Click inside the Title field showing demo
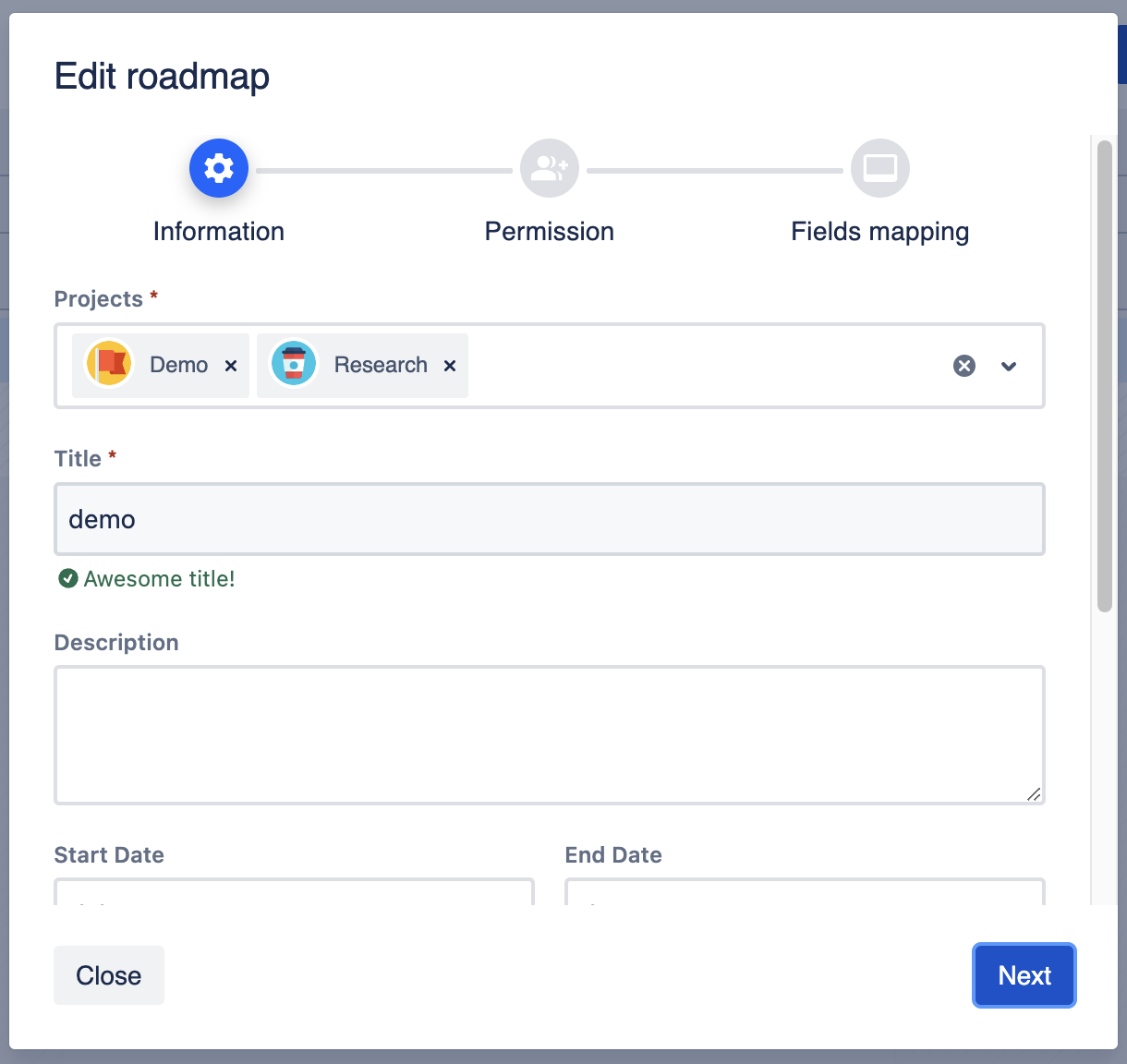 point(549,519)
